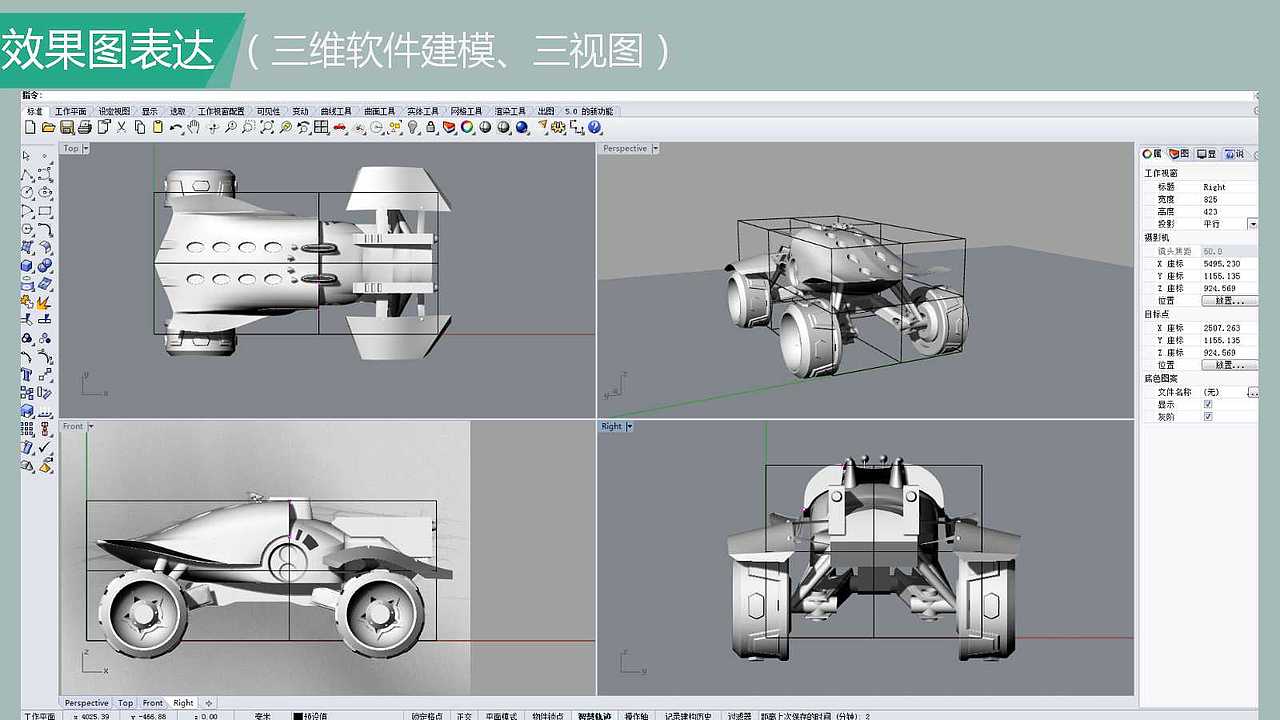The height and width of the screenshot is (720, 1280).
Task: Select the New File icon on the toolbar
Action: coord(31,128)
